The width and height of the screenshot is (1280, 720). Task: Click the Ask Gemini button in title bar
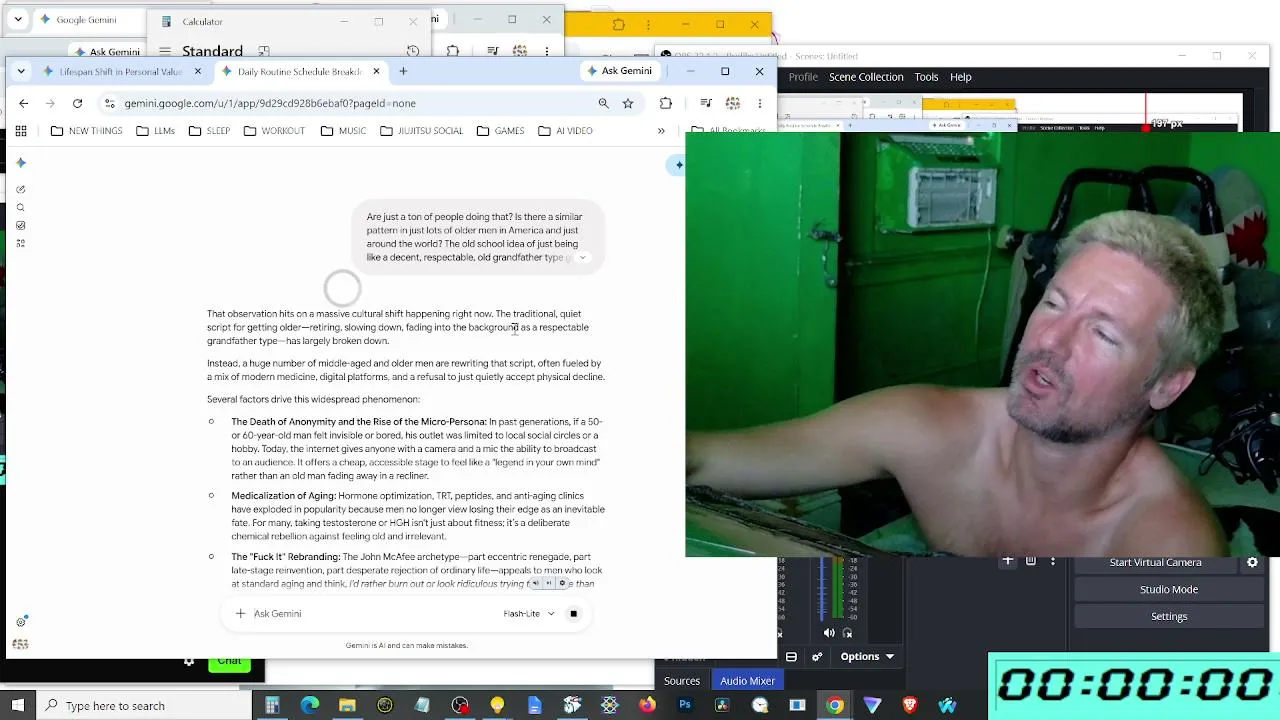click(619, 71)
